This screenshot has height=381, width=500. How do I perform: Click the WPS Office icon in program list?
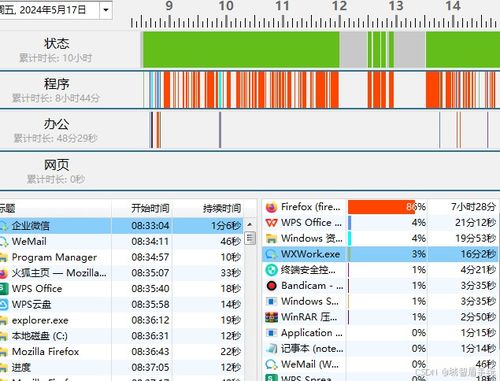pyautogui.click(x=271, y=223)
